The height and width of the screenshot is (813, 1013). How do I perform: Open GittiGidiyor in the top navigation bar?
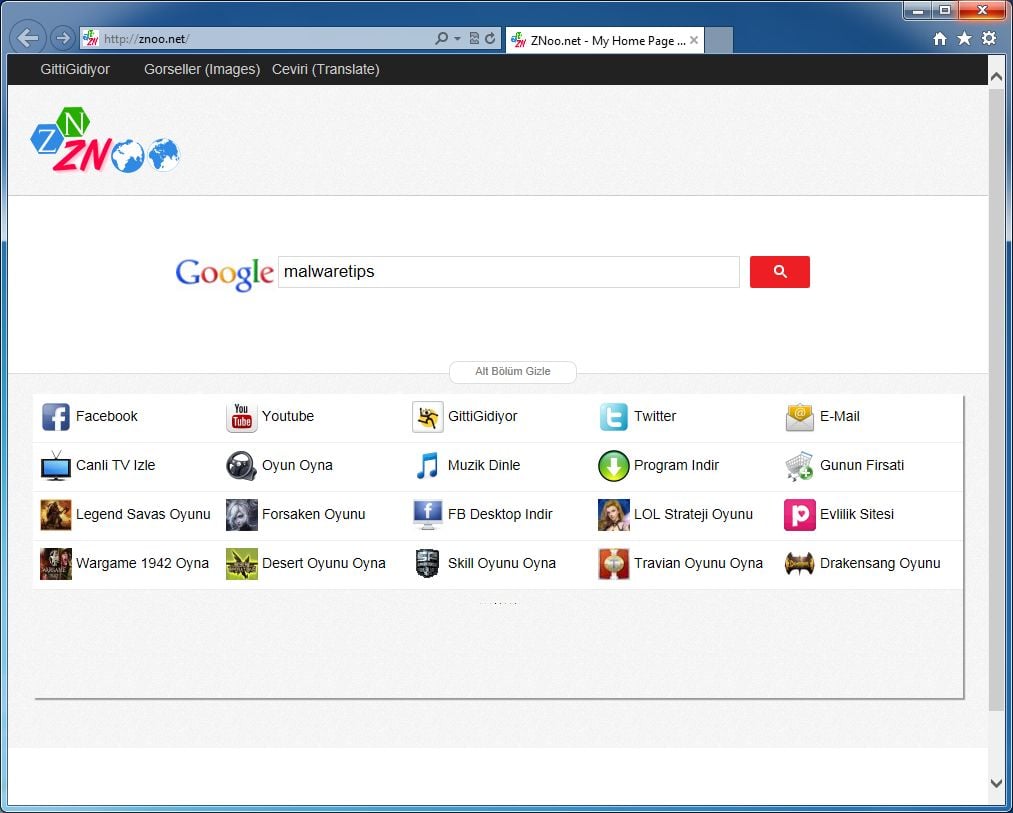[x=75, y=69]
